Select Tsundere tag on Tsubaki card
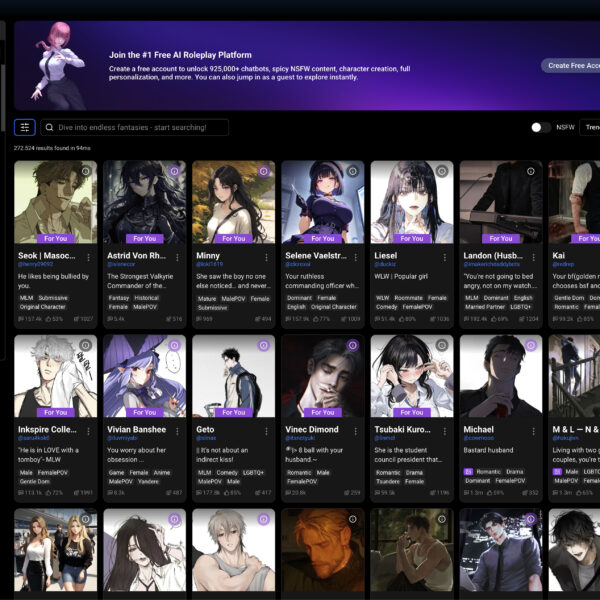600x600 pixels. pos(388,481)
